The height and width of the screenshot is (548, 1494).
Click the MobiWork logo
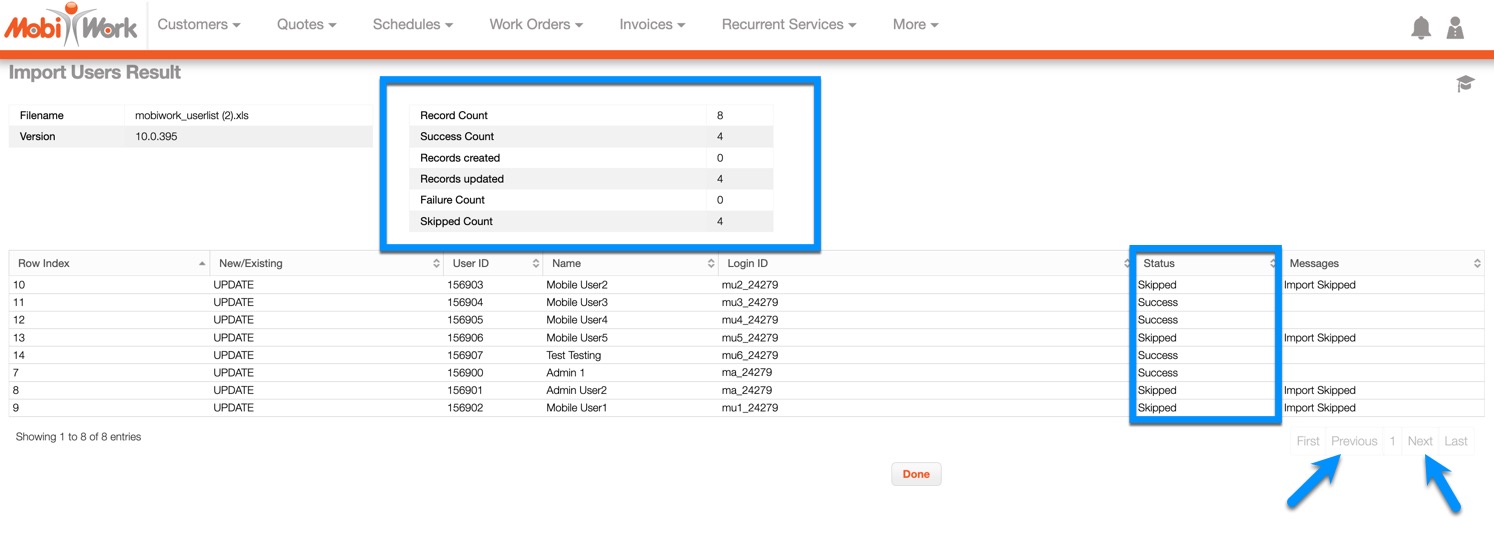point(71,25)
